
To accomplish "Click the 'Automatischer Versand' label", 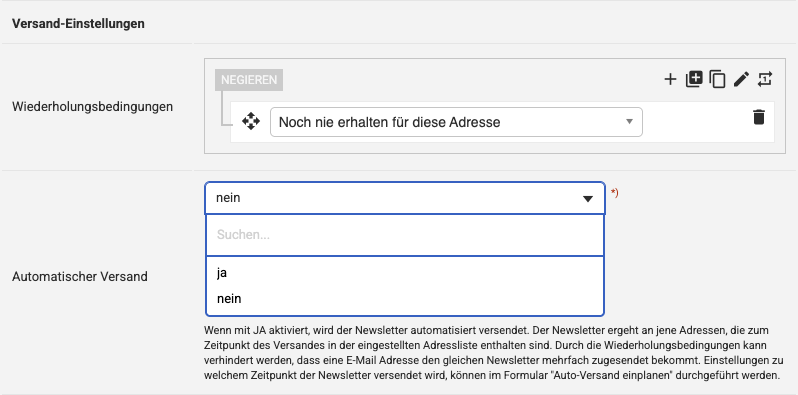I will (80, 277).
